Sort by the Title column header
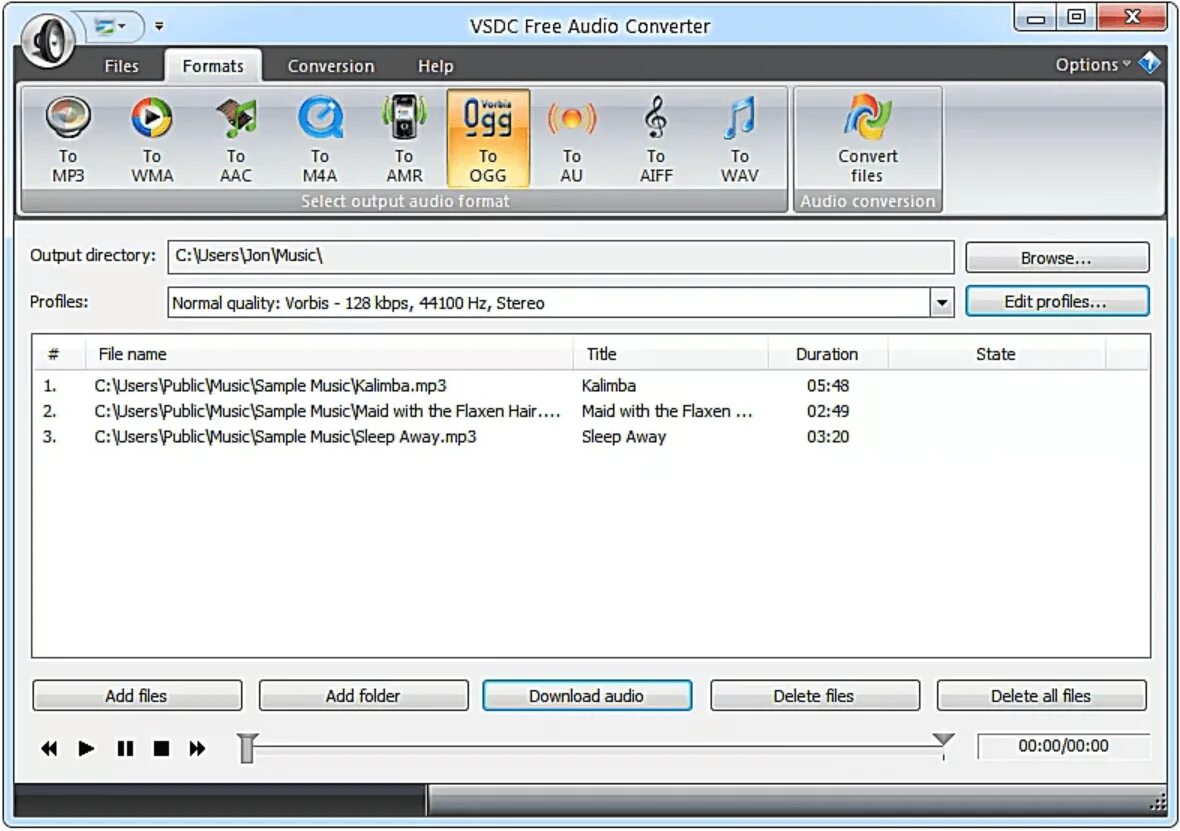 click(671, 354)
